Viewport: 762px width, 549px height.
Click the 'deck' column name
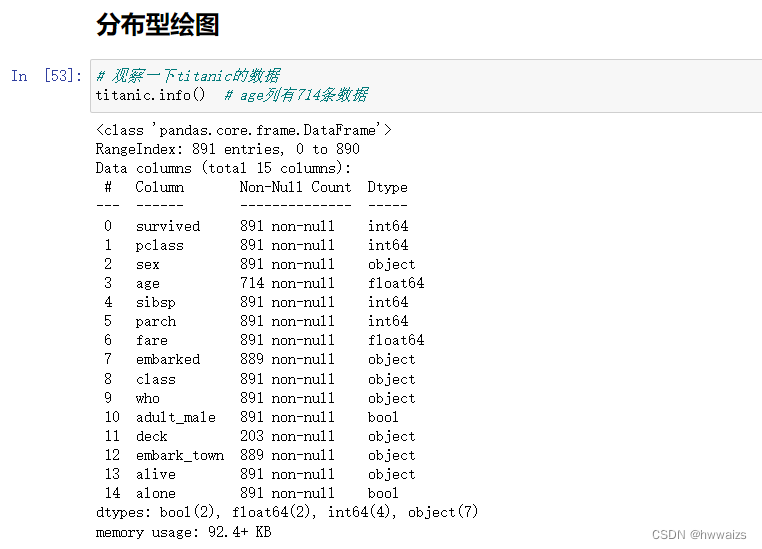point(151,436)
